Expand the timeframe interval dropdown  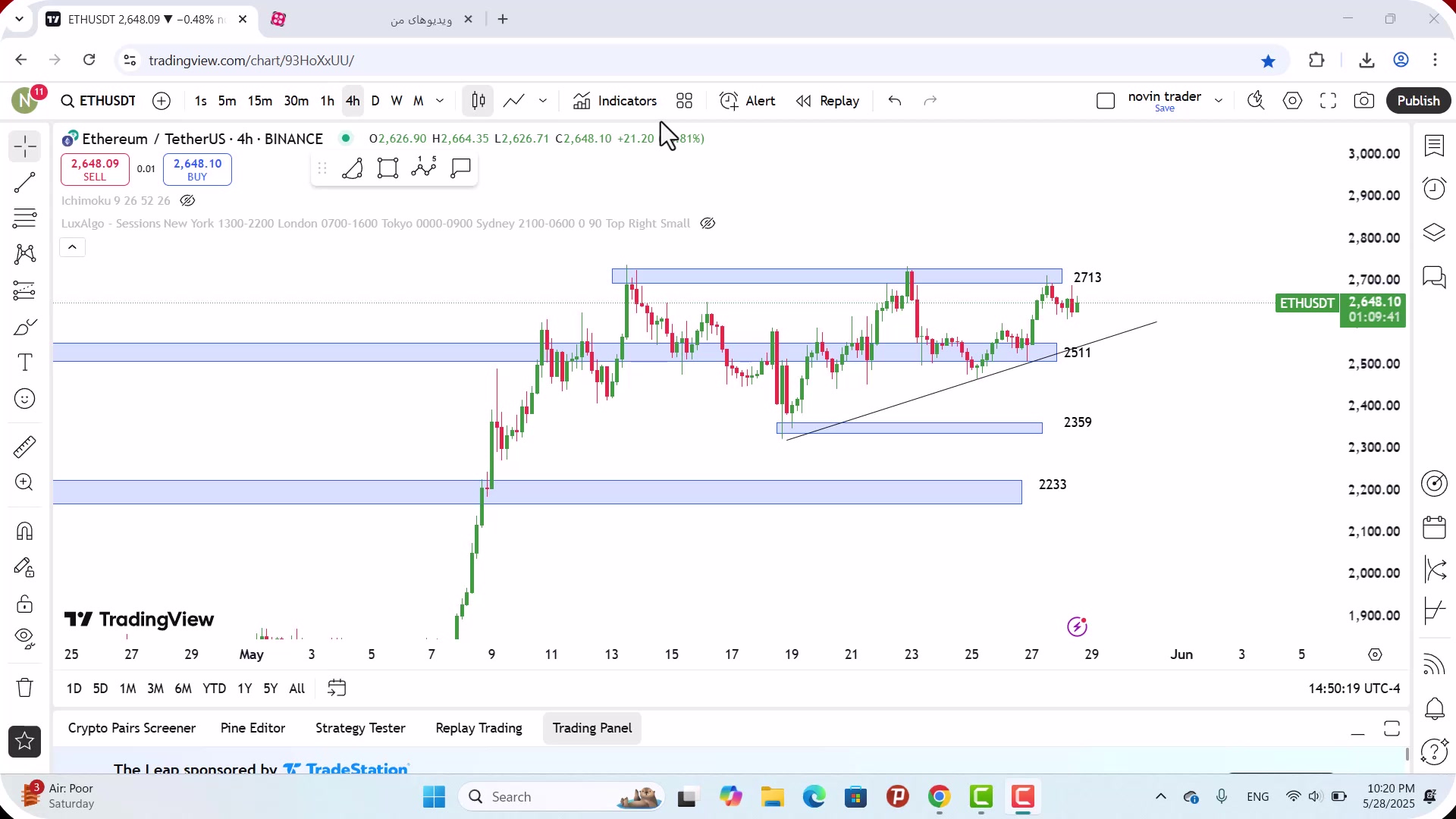click(x=440, y=101)
